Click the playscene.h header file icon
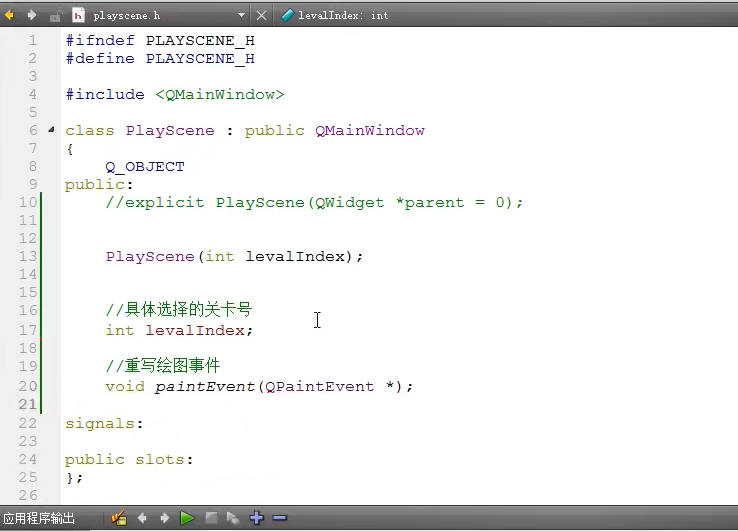This screenshot has width=738, height=531. [78, 16]
